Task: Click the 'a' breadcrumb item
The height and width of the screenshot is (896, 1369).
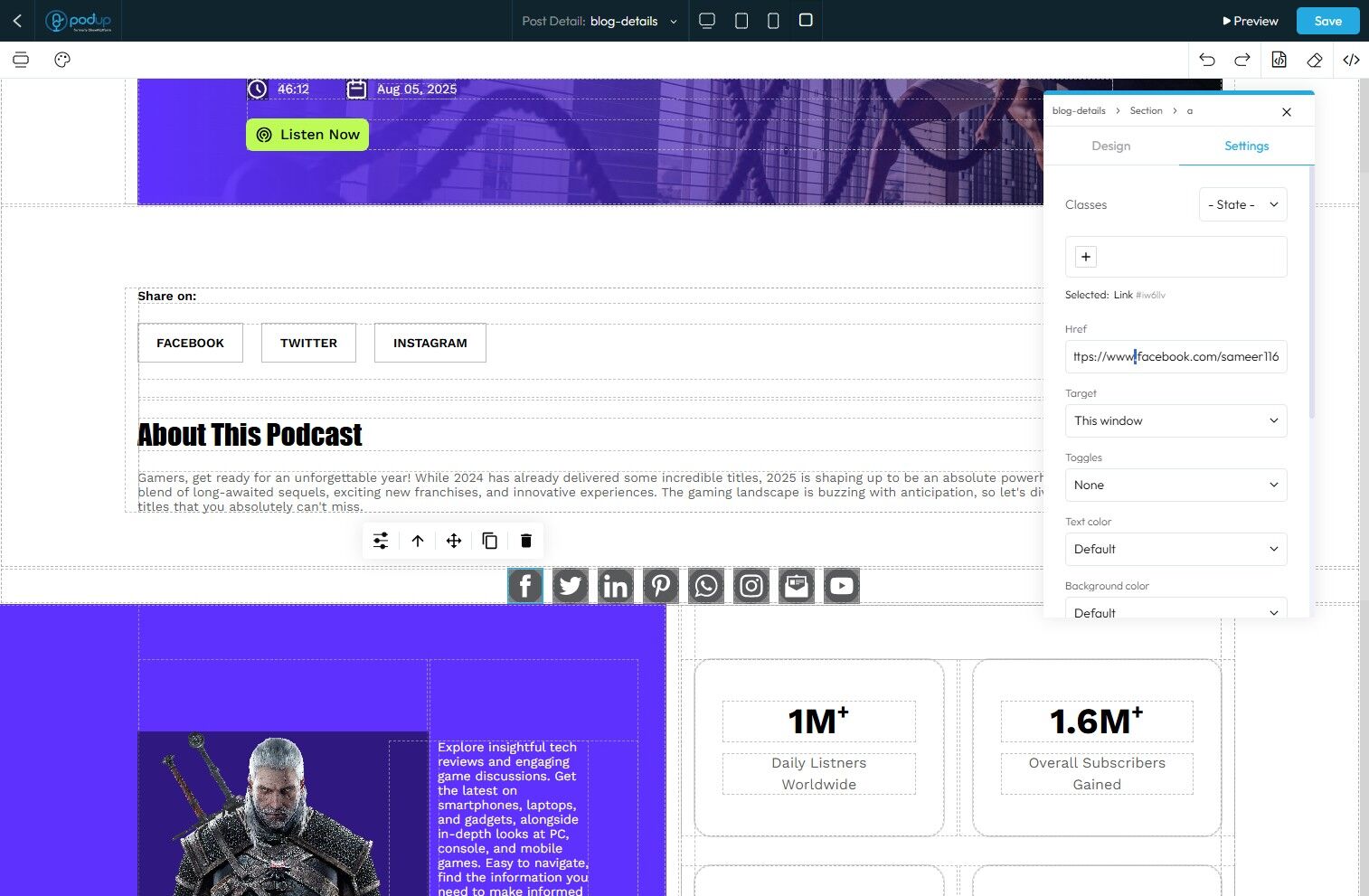Action: [x=1190, y=110]
